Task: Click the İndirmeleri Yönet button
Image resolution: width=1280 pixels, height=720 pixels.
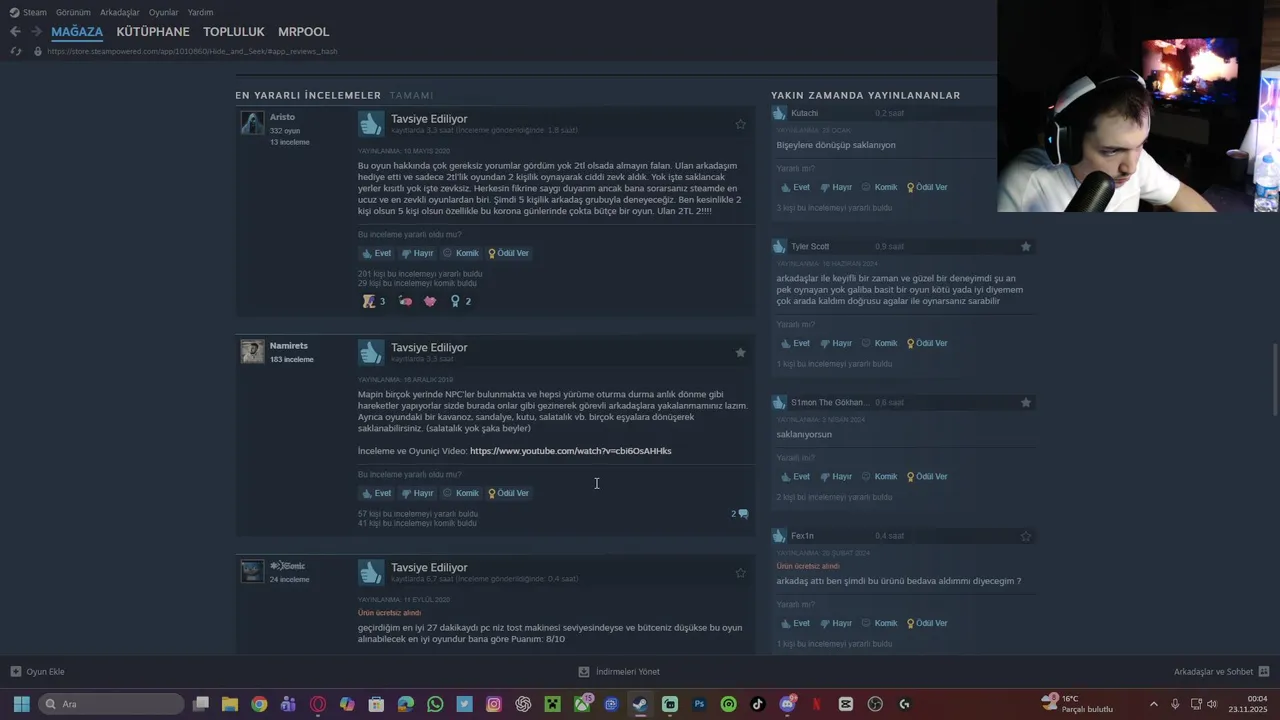Action: (619, 672)
